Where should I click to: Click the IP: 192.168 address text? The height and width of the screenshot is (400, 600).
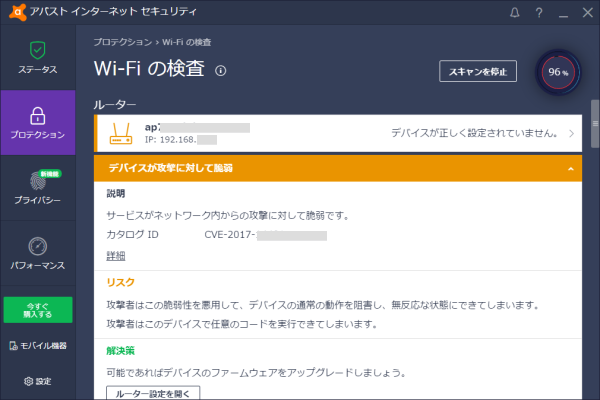181,140
